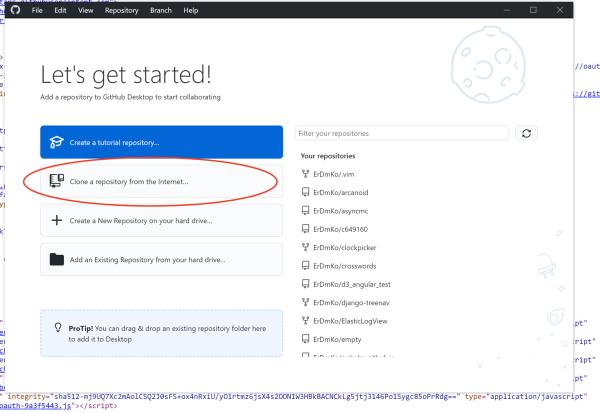600x412 pixels.
Task: Click the folder icon for existing repository
Action: 57,259
